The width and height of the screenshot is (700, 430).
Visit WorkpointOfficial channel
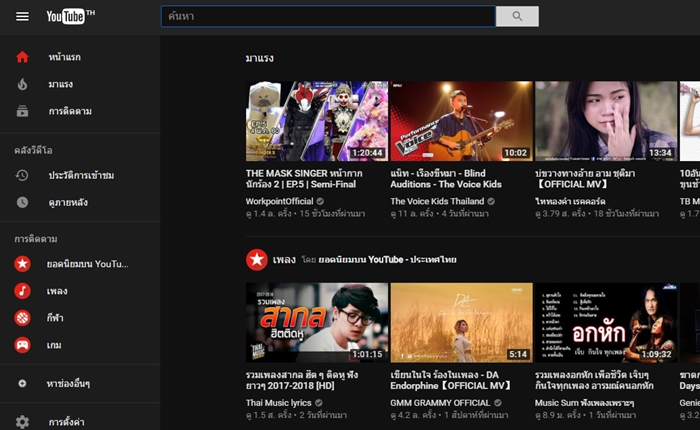click(x=279, y=201)
